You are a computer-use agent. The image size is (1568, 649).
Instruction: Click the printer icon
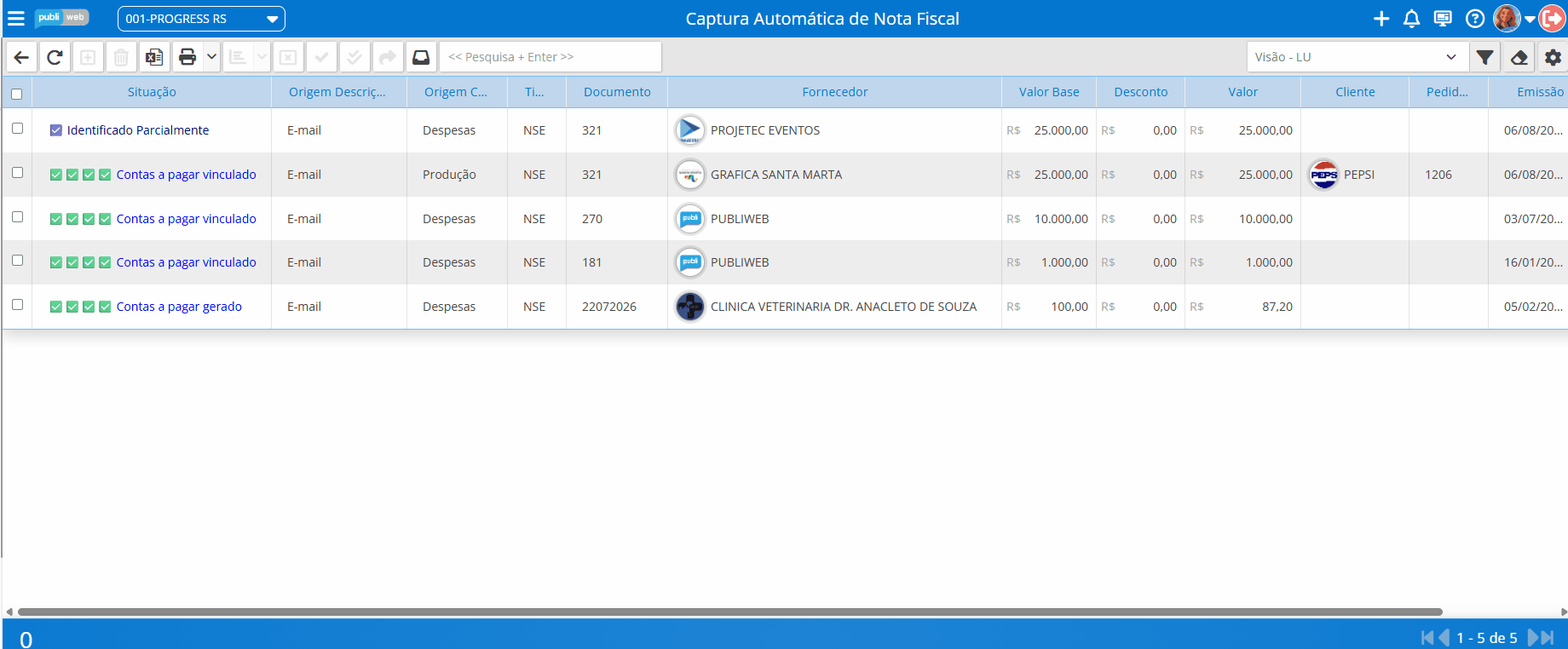(x=187, y=57)
